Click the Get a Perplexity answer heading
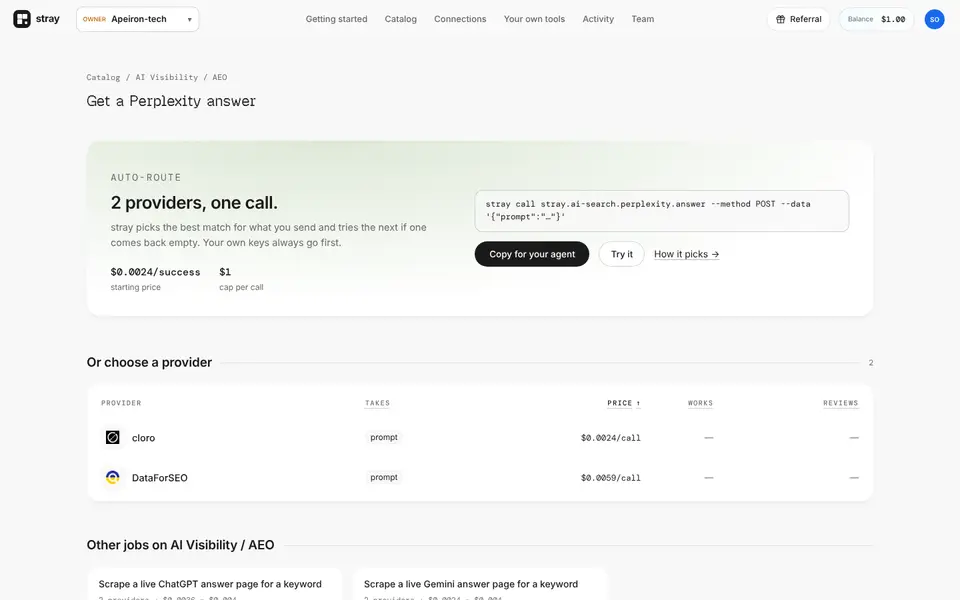Viewport: 960px width, 600px height. tap(171, 101)
